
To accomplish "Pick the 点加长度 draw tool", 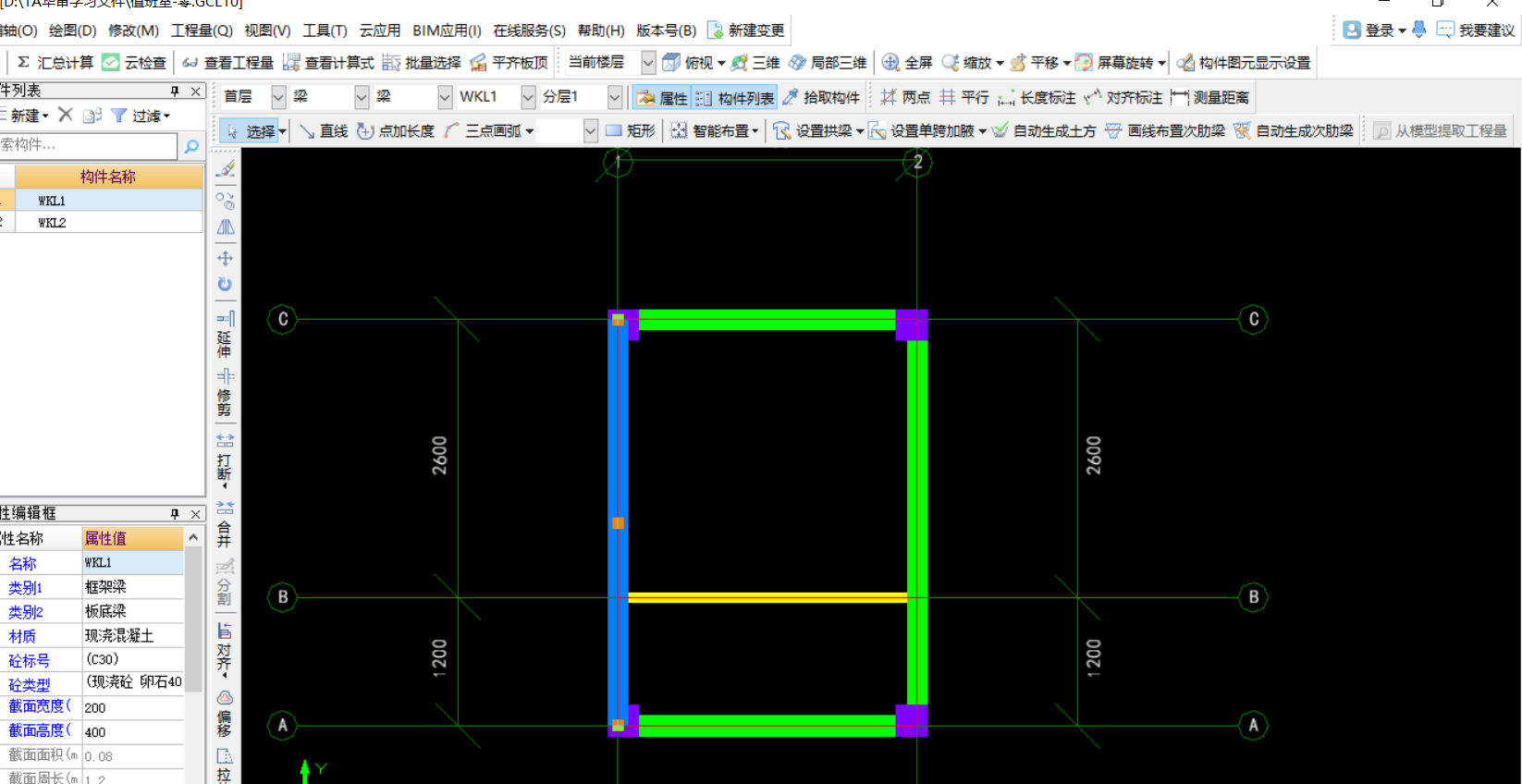I will (x=395, y=130).
